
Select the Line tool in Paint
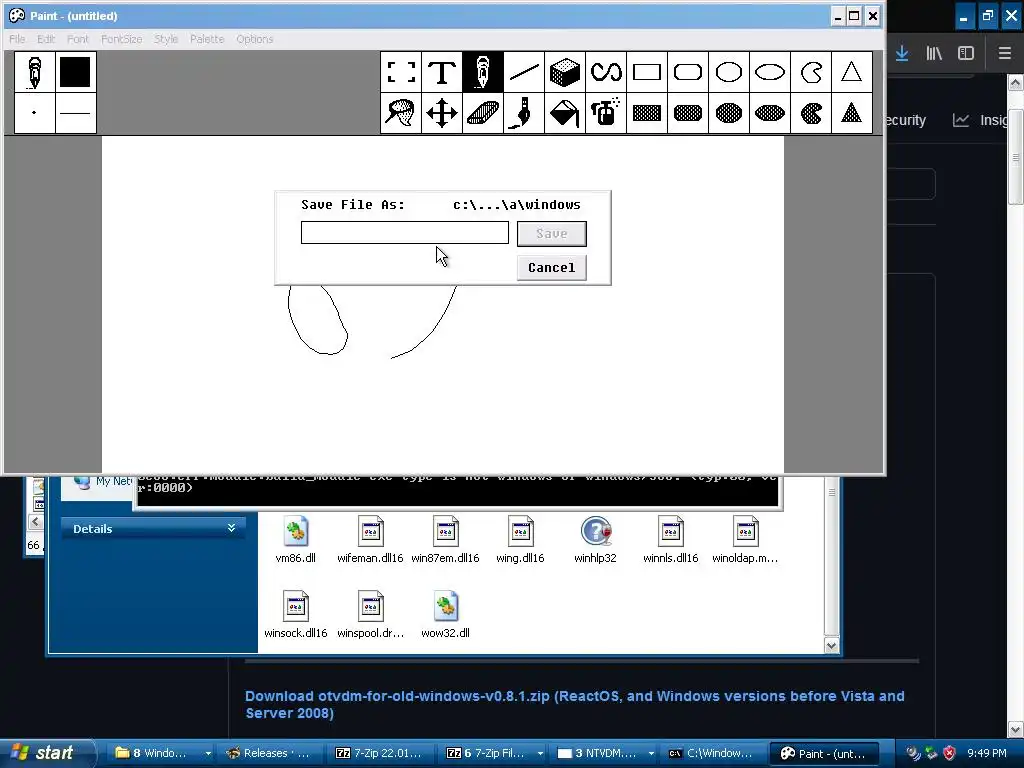(x=524, y=72)
